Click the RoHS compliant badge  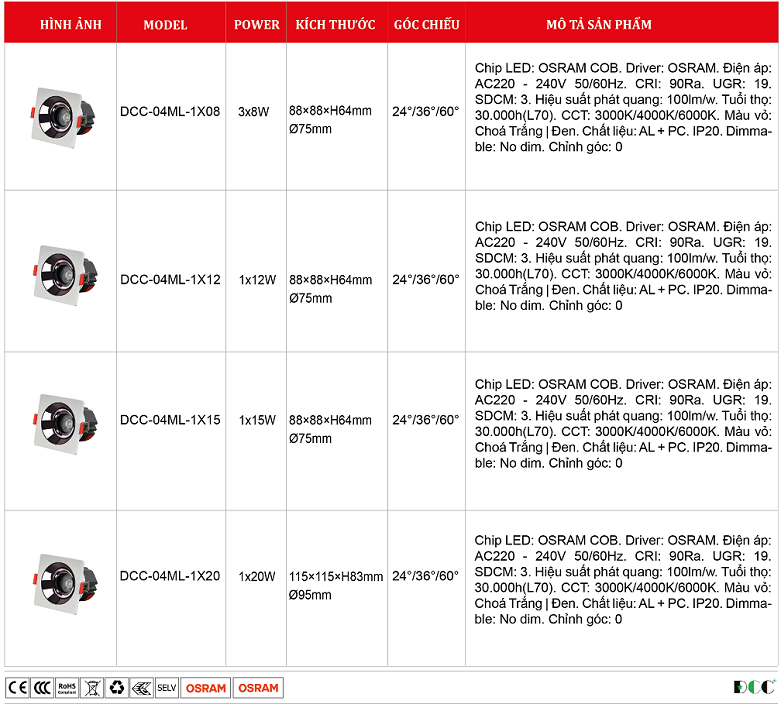[x=67, y=688]
